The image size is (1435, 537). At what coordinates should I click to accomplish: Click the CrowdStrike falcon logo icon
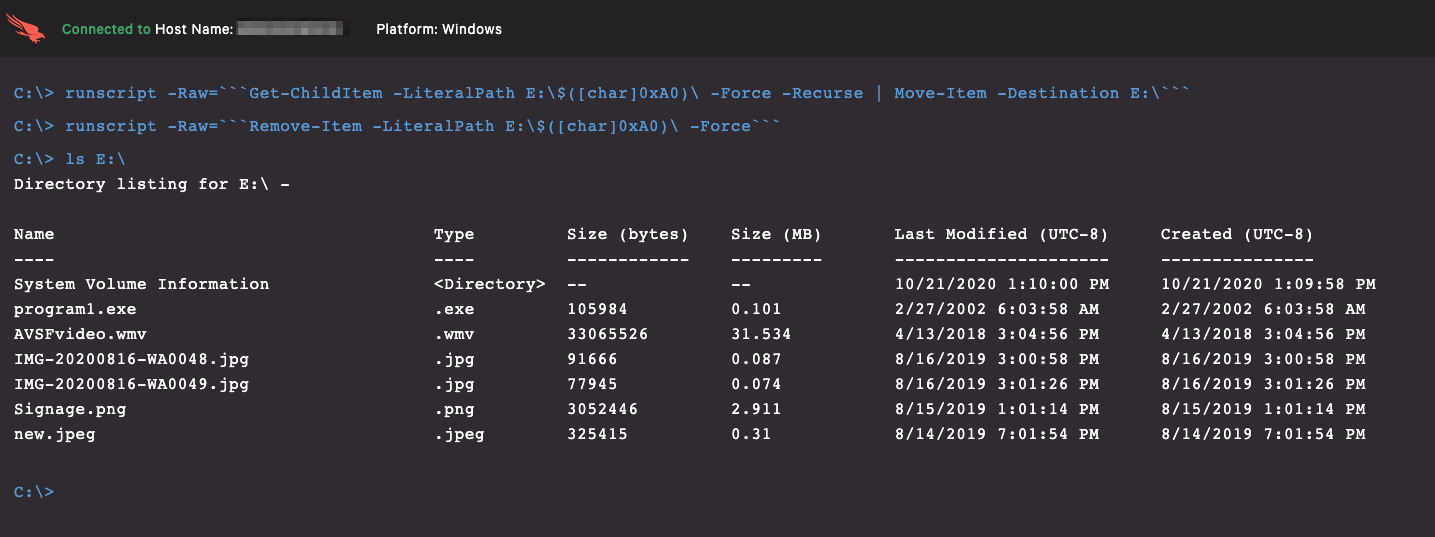[x=26, y=29]
